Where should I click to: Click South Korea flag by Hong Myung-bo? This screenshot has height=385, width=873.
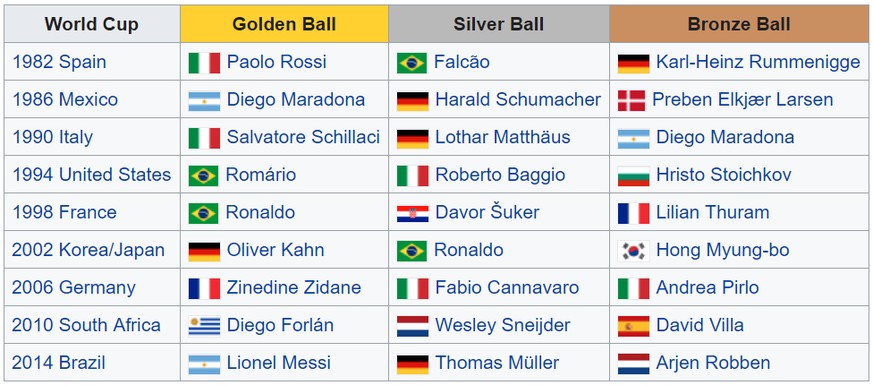click(634, 251)
